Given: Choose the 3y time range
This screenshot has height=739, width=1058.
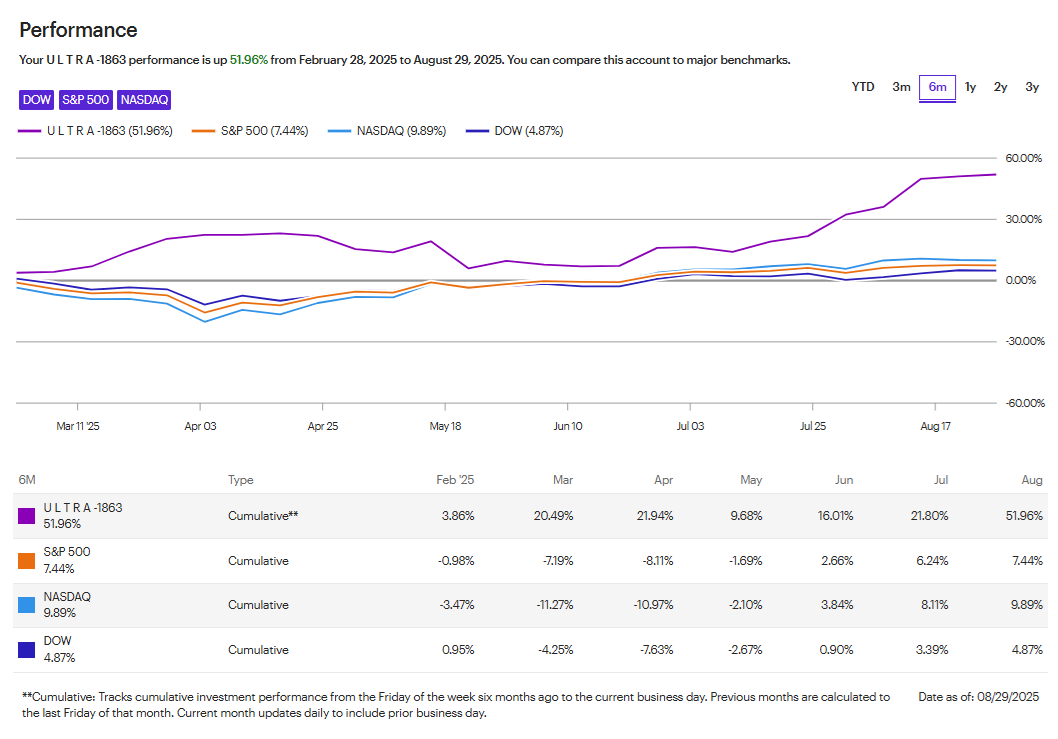Looking at the screenshot, I should (x=1032, y=87).
